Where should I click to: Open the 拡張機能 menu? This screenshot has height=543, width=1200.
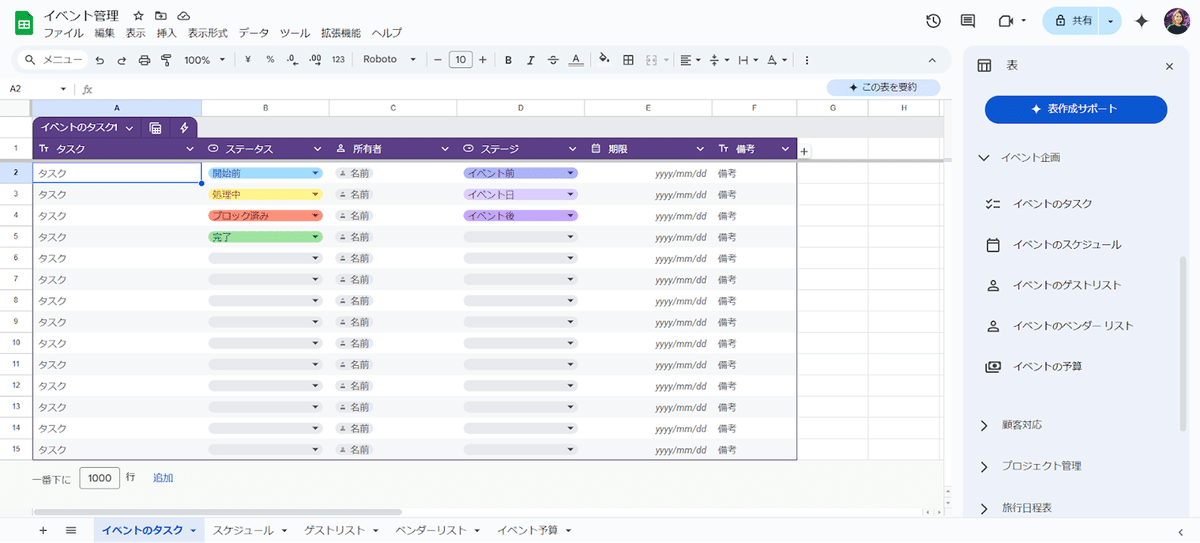point(340,33)
